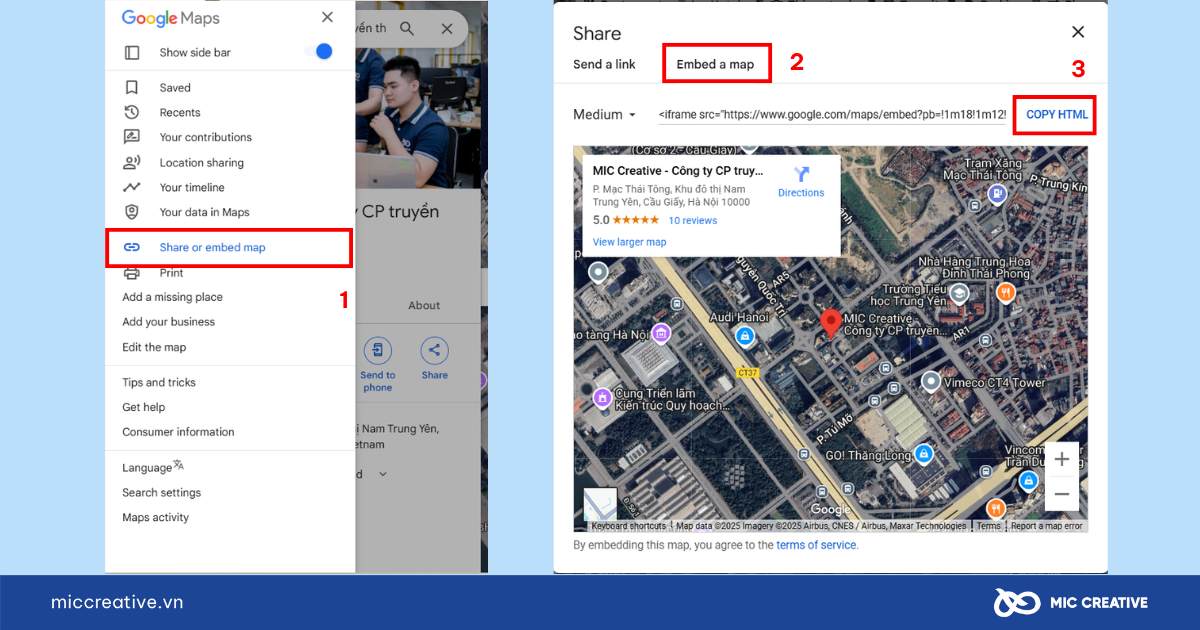Screen dimensions: 1200x630
Task: Click Keyboard shortcuts on the map
Action: tap(628, 526)
